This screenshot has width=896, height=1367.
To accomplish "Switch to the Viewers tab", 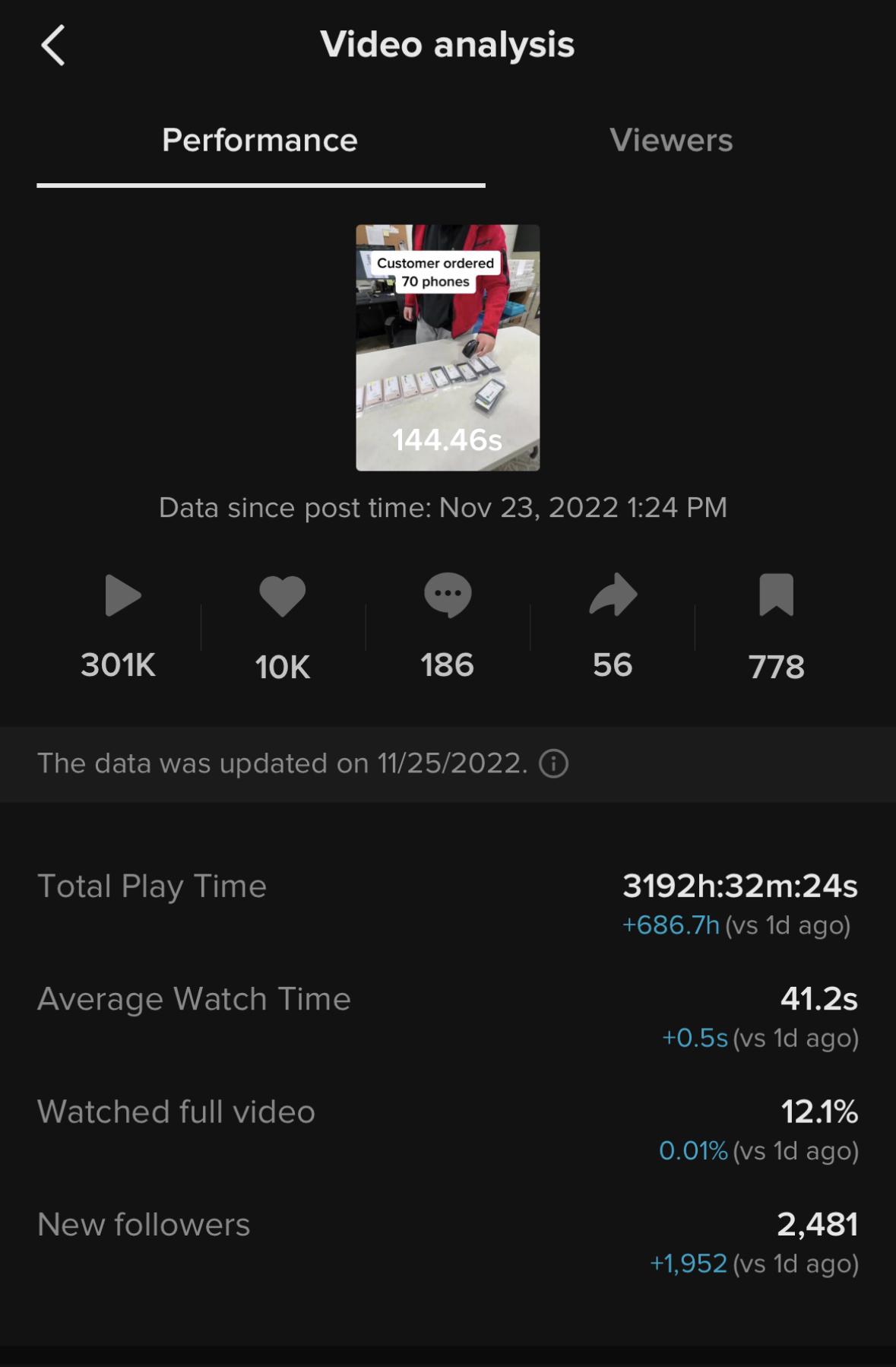I will [x=671, y=141].
